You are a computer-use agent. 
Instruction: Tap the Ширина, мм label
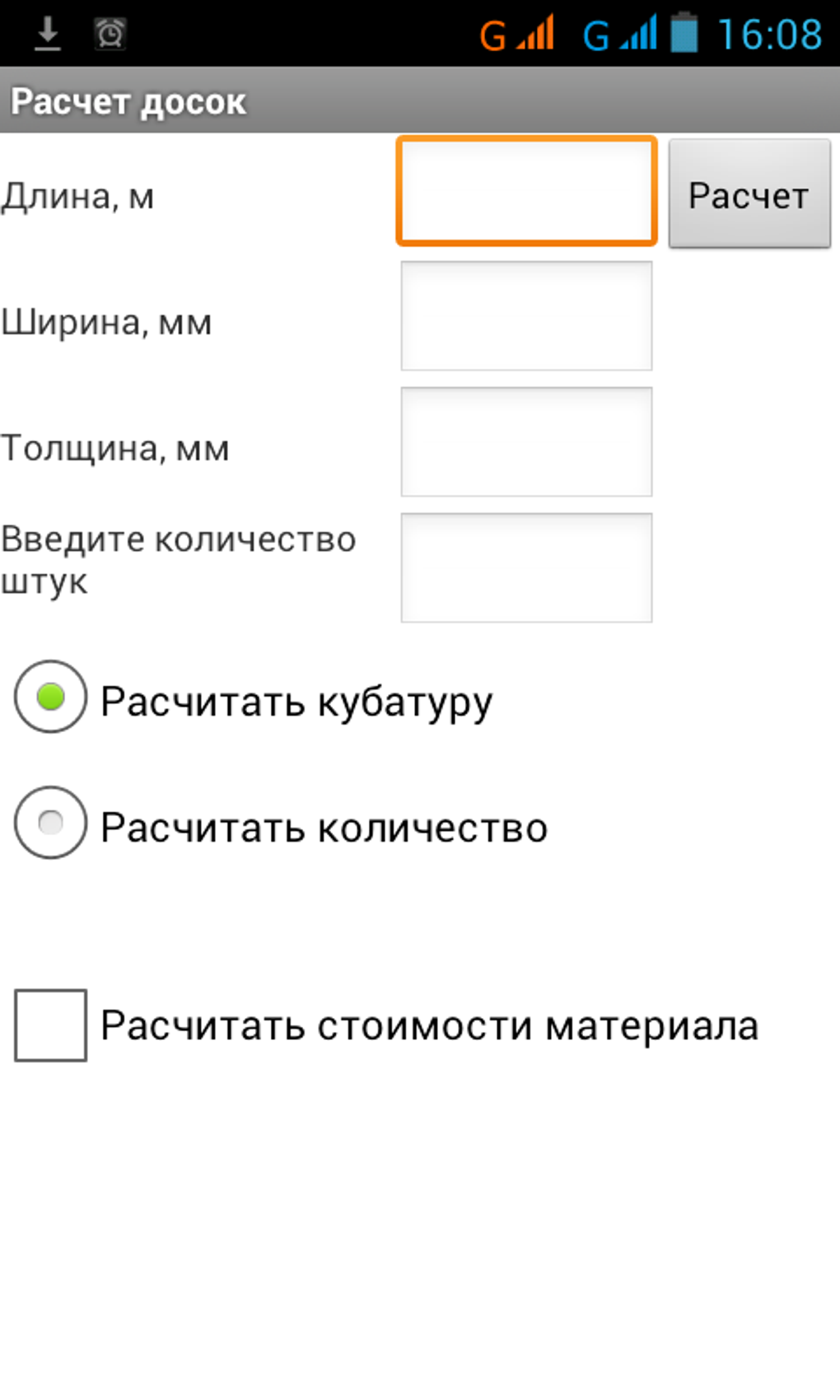(x=106, y=322)
